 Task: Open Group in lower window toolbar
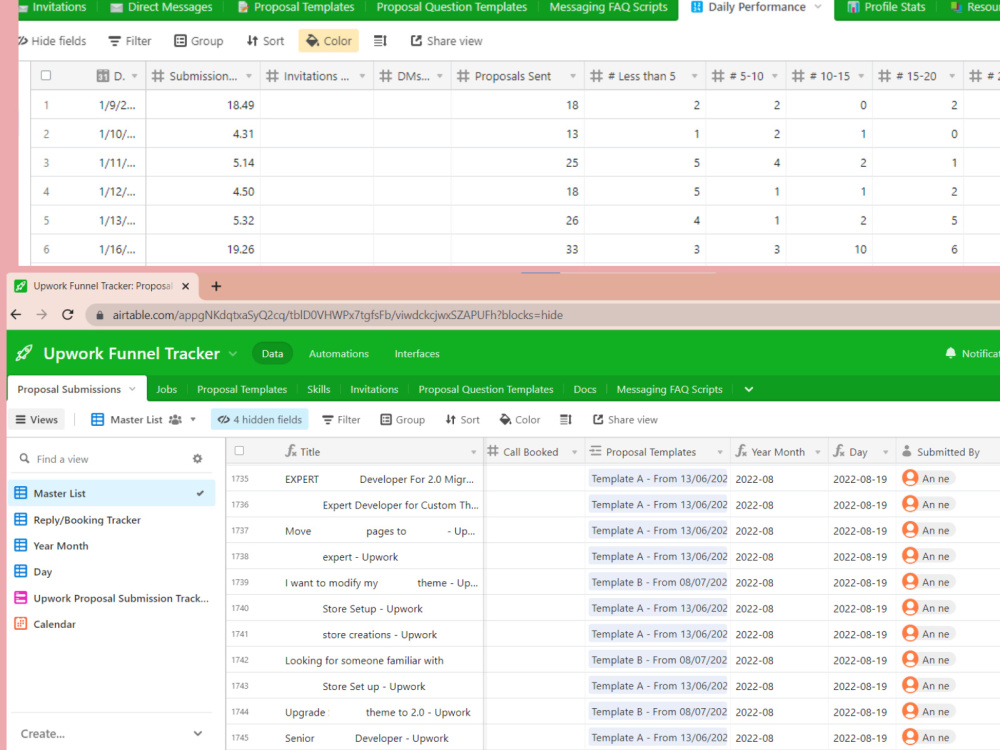pos(402,420)
